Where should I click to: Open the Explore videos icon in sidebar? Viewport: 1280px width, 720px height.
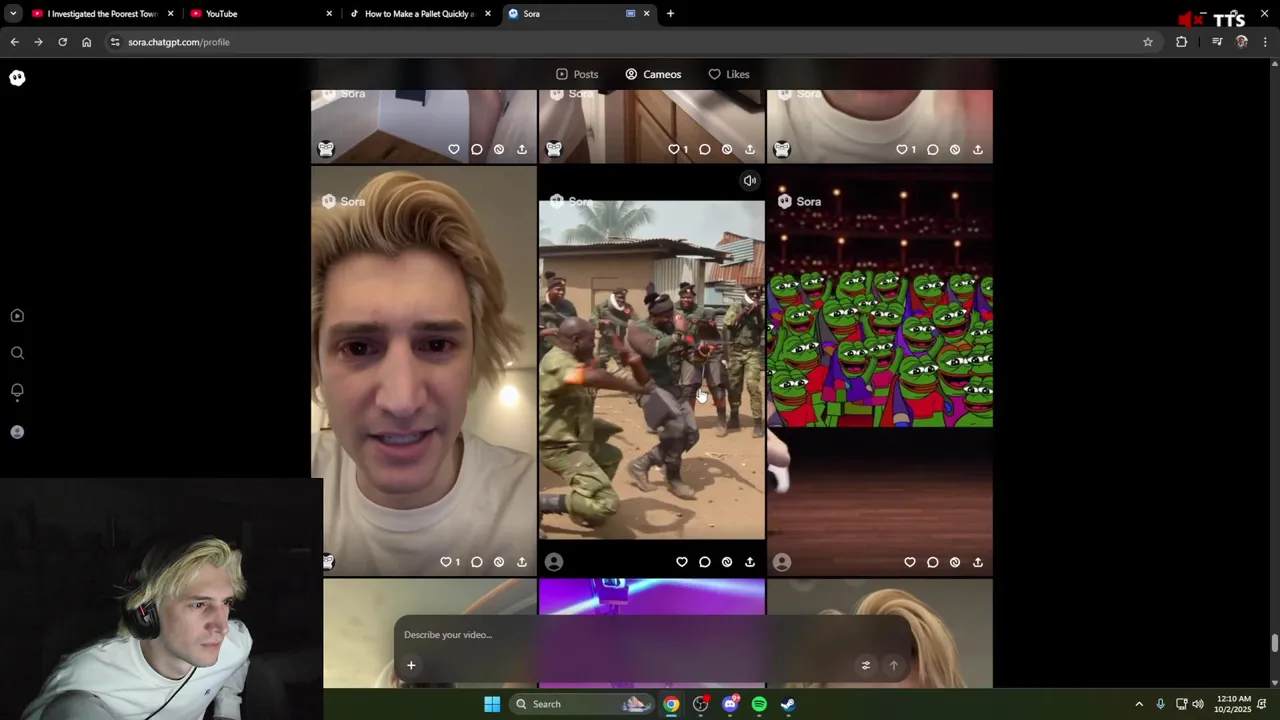tap(17, 316)
